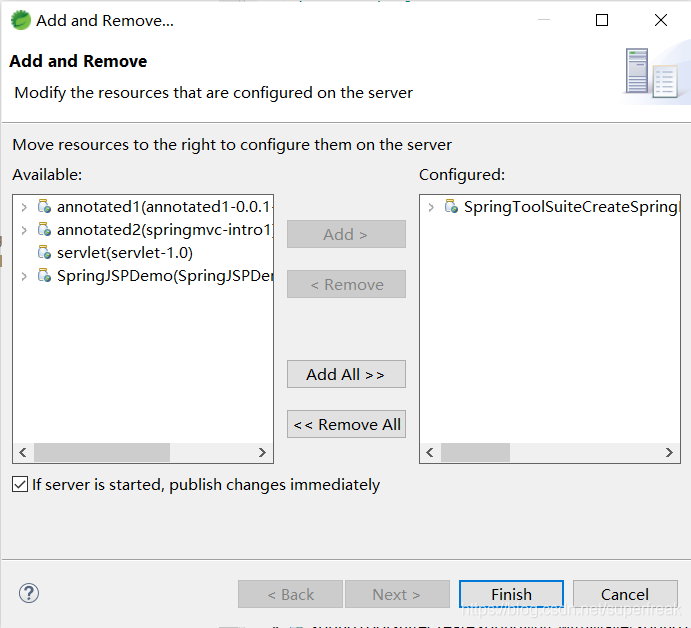
Task: Toggle publish changes immediately checkbox
Action: tap(20, 484)
